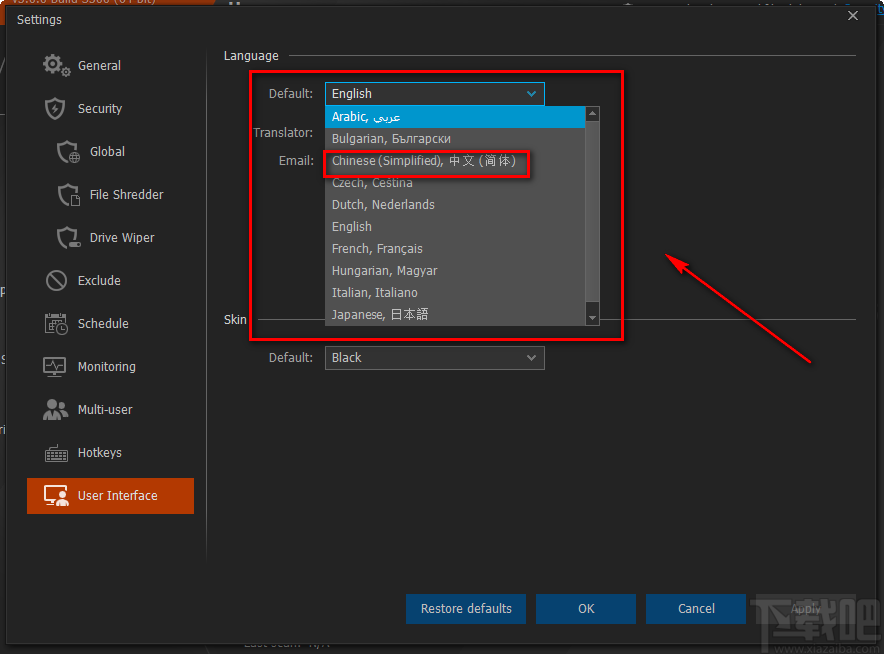Viewport: 884px width, 654px height.
Task: Select English in the dropdown list
Action: (x=455, y=227)
